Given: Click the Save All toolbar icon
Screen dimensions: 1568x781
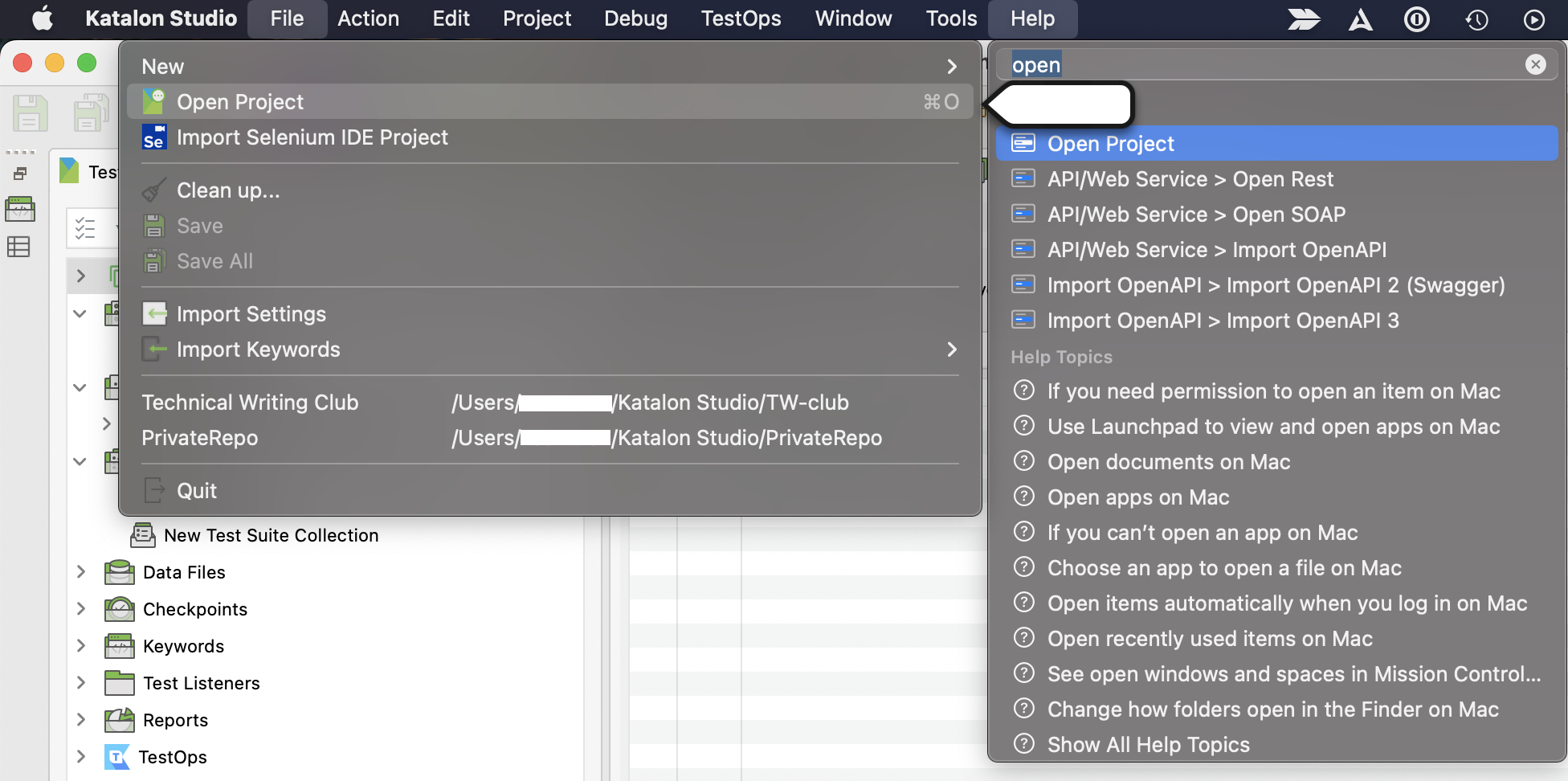Looking at the screenshot, I should 90,112.
